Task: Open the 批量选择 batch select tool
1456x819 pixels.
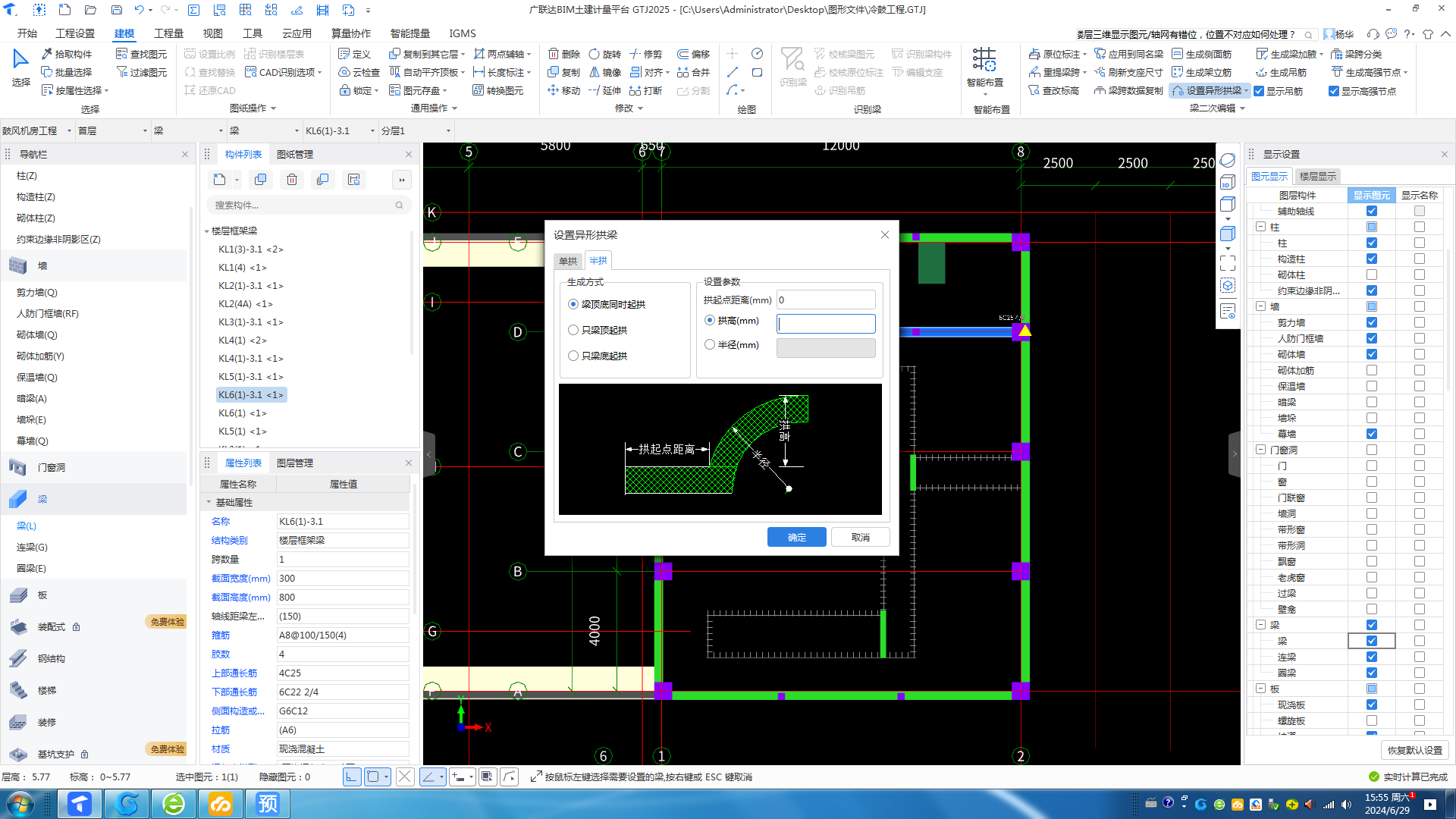Action: tap(67, 72)
